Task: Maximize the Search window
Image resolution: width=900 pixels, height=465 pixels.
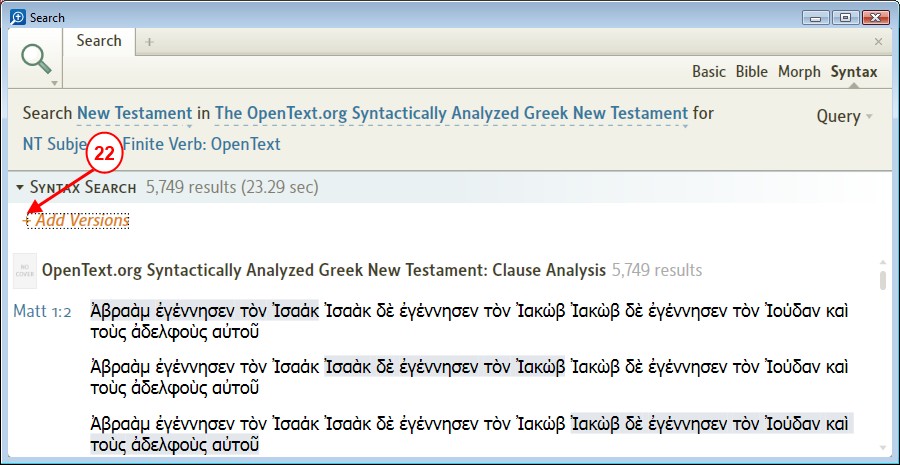Action: pos(845,18)
